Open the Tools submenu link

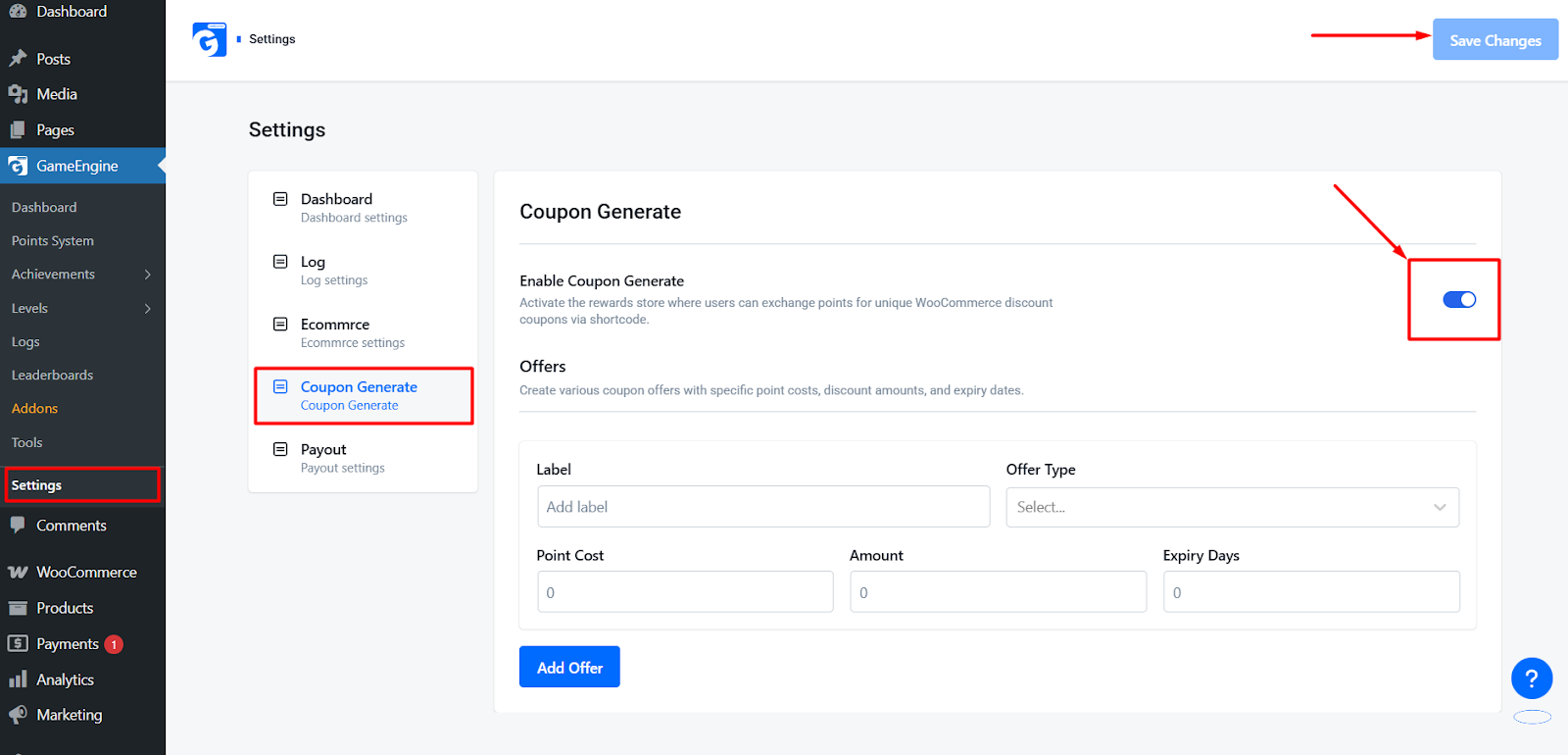pos(27,442)
